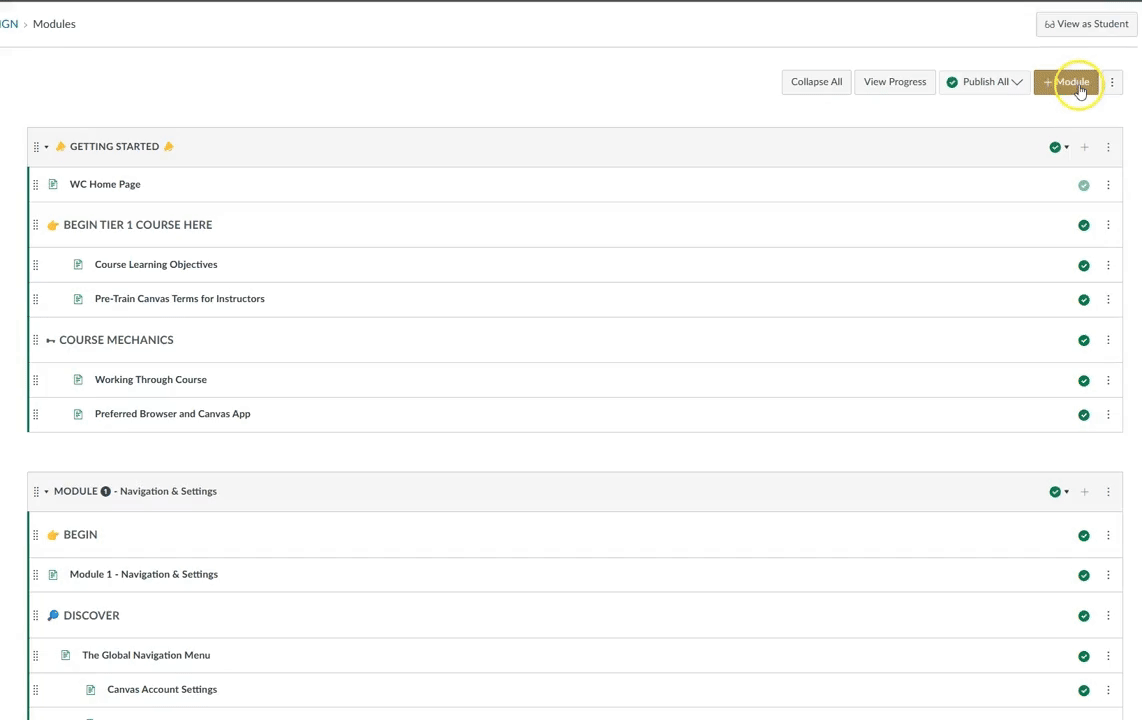1142x720 pixels.
Task: Click options dots for Working Through Course
Action: [1108, 381]
